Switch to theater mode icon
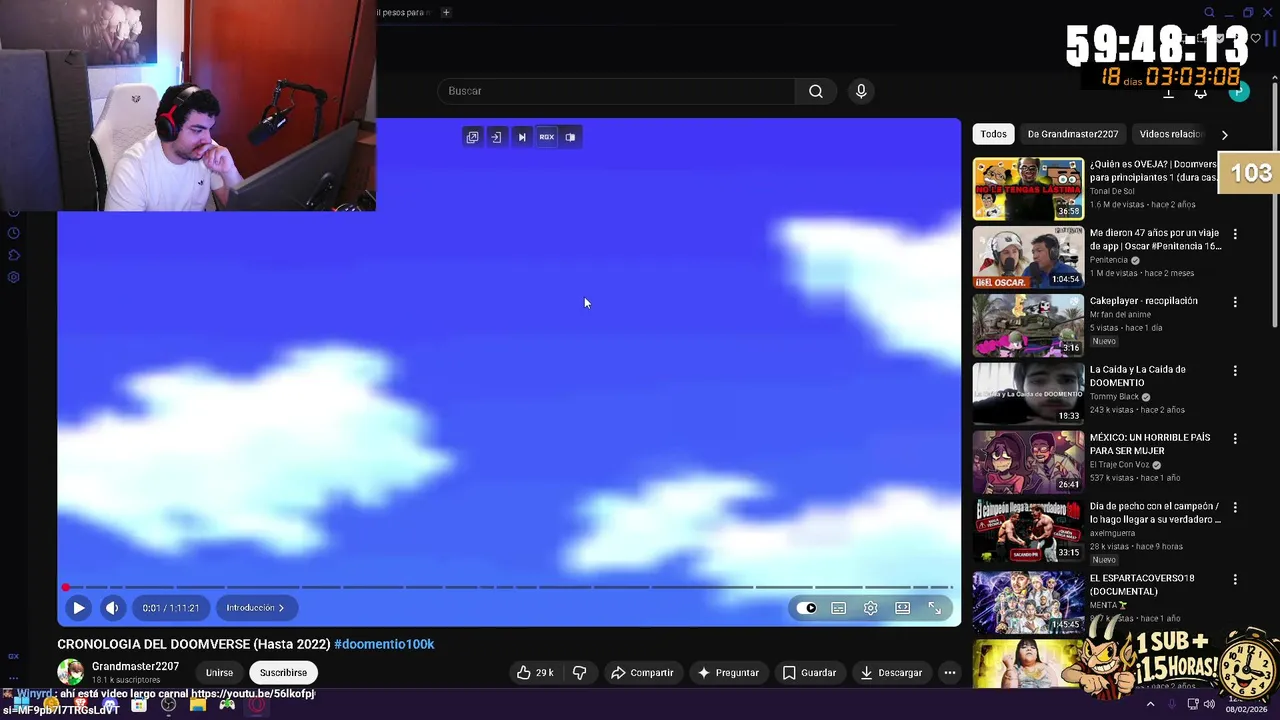This screenshot has height=720, width=1280. click(903, 608)
